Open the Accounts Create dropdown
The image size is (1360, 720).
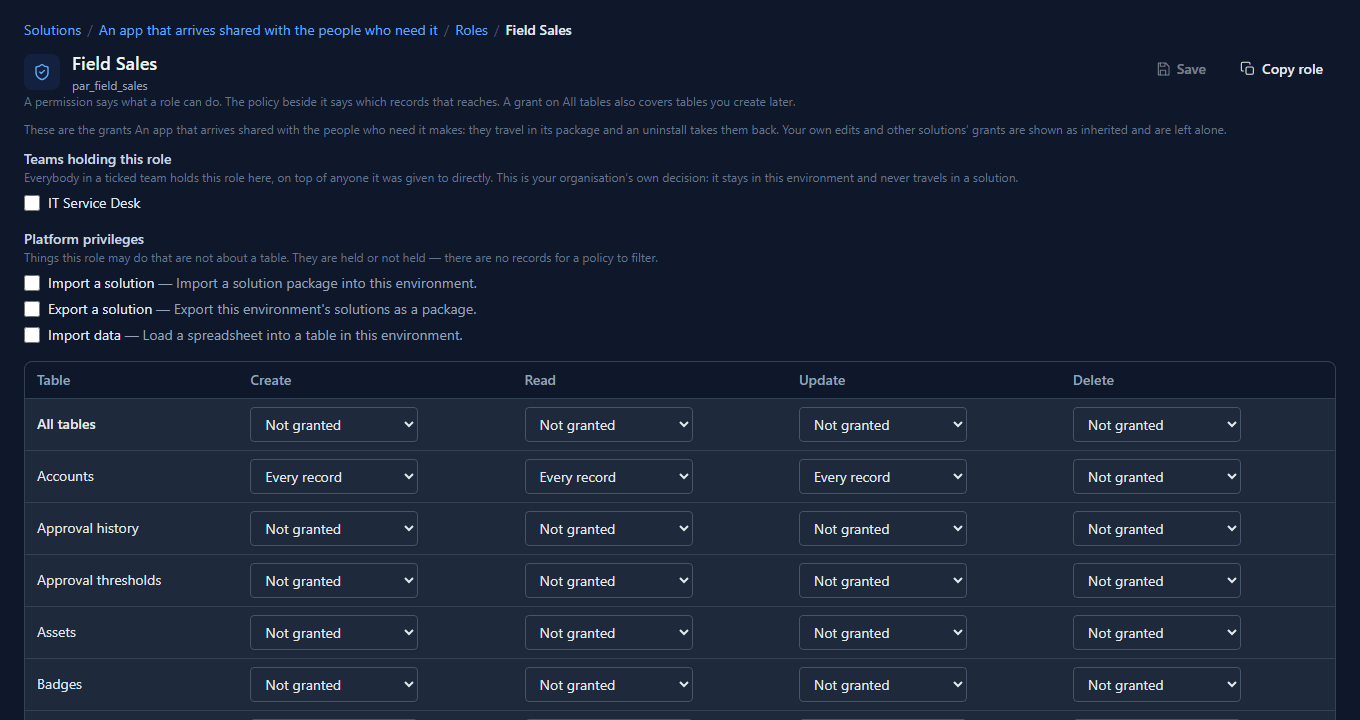click(x=334, y=477)
